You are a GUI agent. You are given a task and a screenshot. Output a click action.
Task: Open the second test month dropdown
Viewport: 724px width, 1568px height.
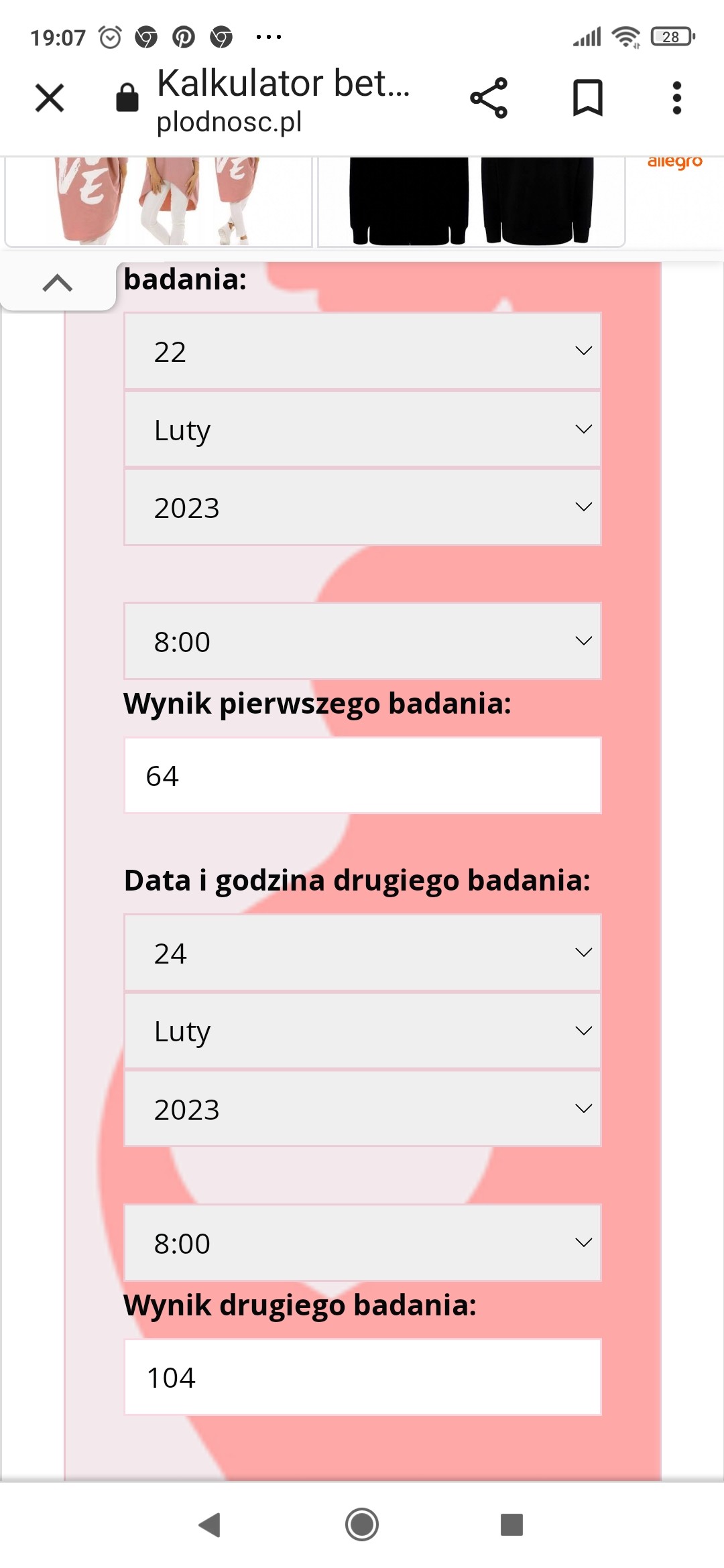362,1031
